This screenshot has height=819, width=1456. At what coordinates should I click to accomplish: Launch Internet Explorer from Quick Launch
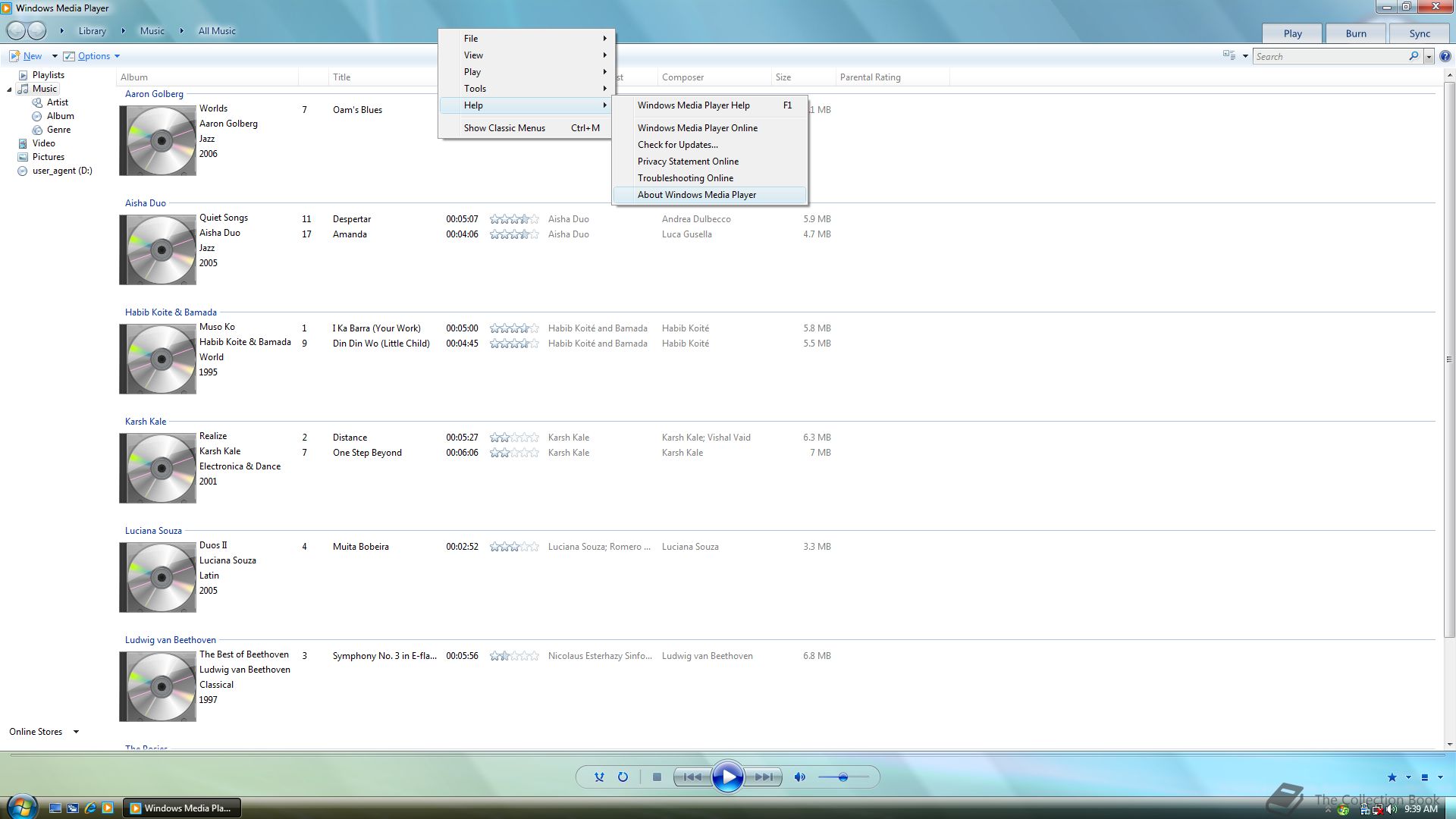coord(90,808)
